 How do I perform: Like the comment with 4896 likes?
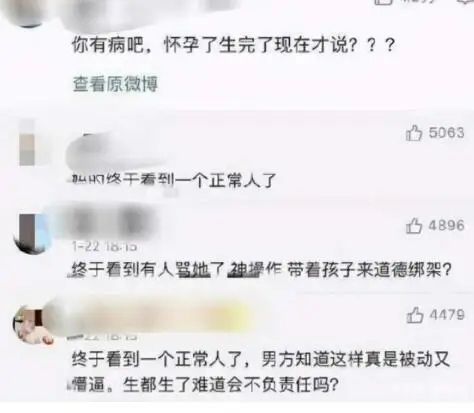pyautogui.click(x=414, y=226)
